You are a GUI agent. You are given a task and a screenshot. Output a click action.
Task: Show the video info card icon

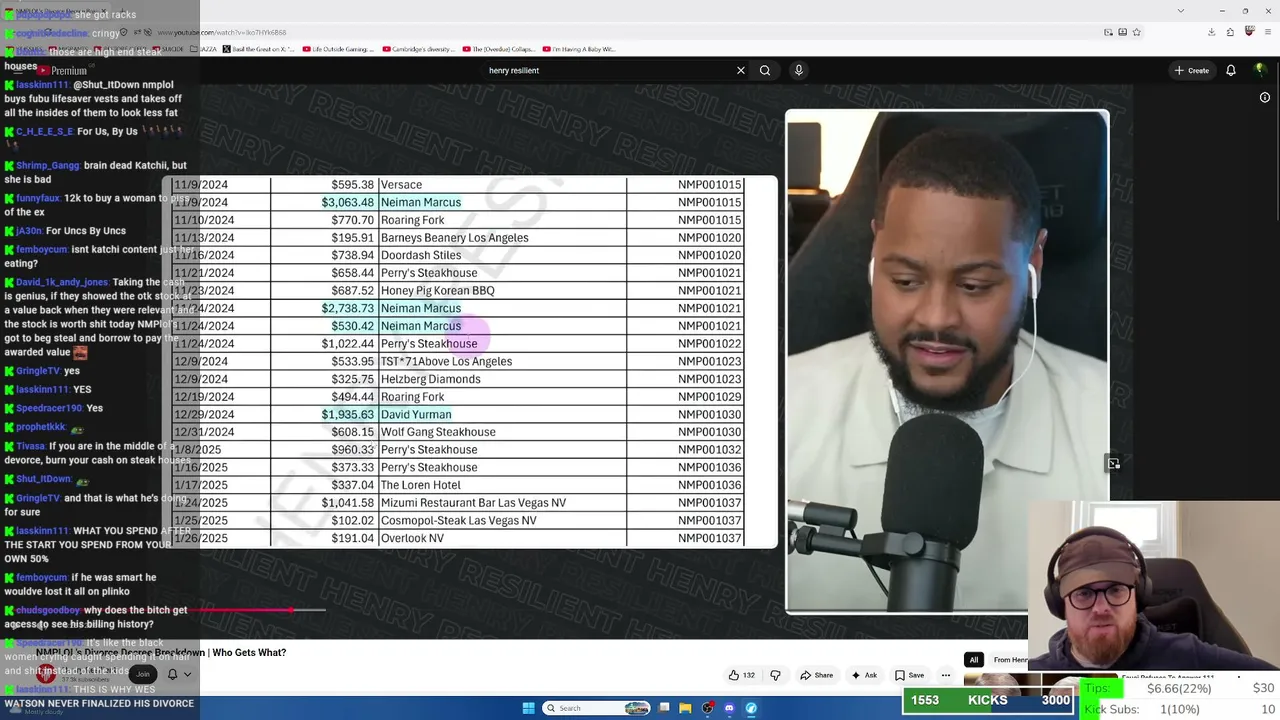pyautogui.click(x=1265, y=97)
